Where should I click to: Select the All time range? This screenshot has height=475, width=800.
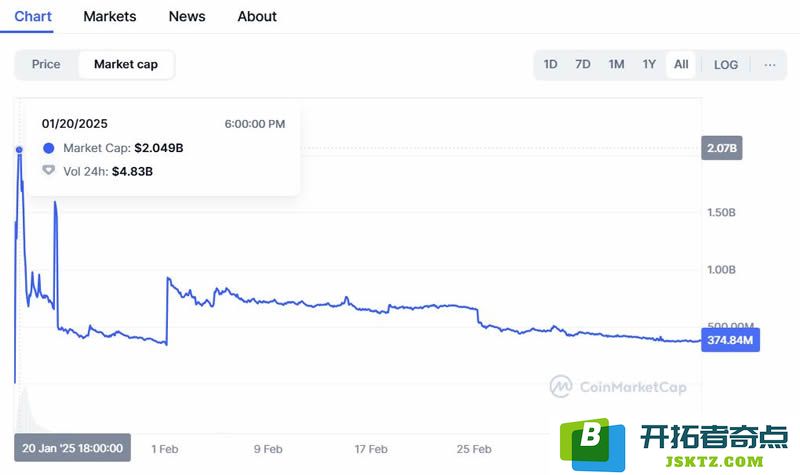coord(681,64)
